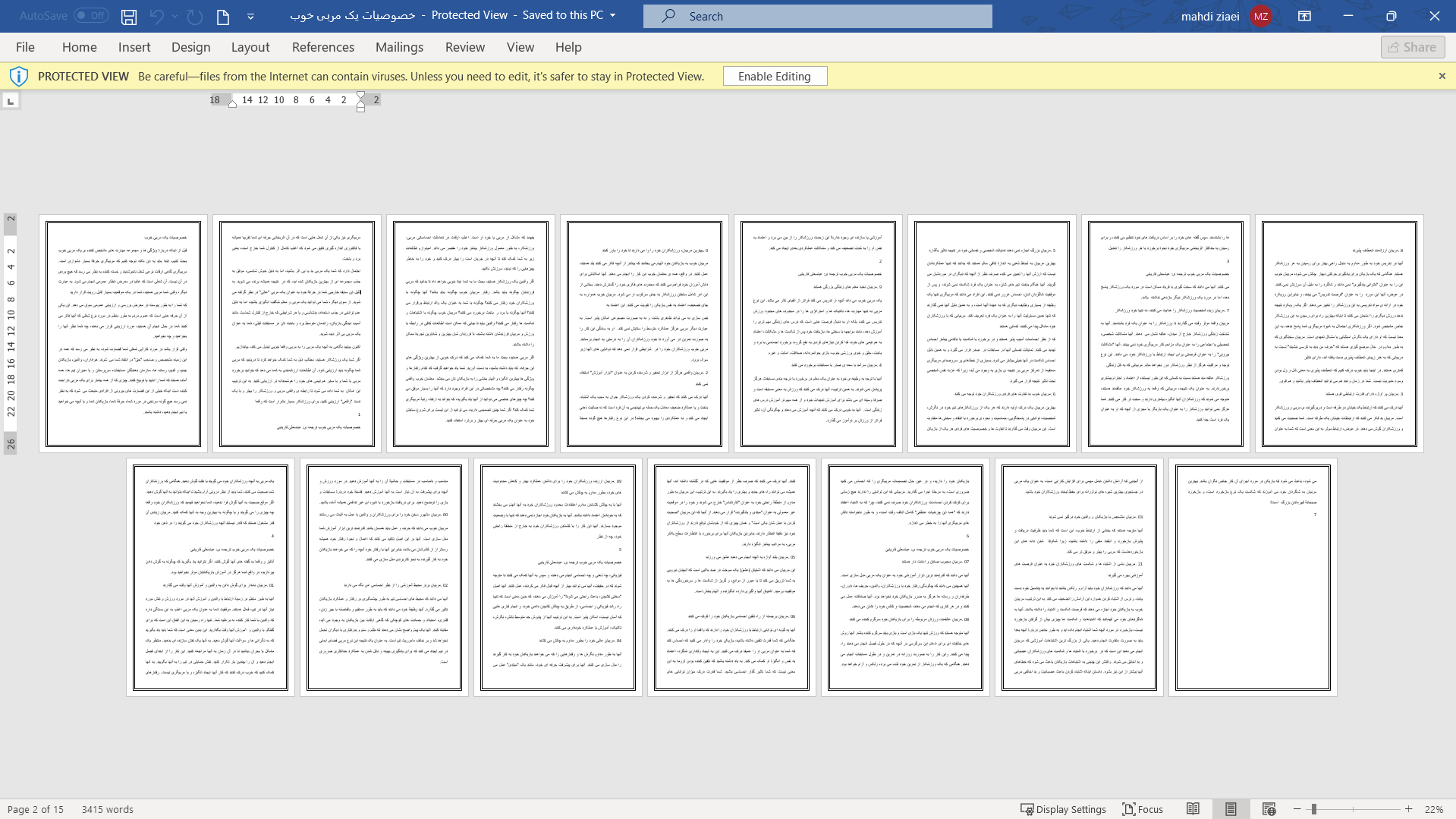Open the References tab

coord(323,47)
